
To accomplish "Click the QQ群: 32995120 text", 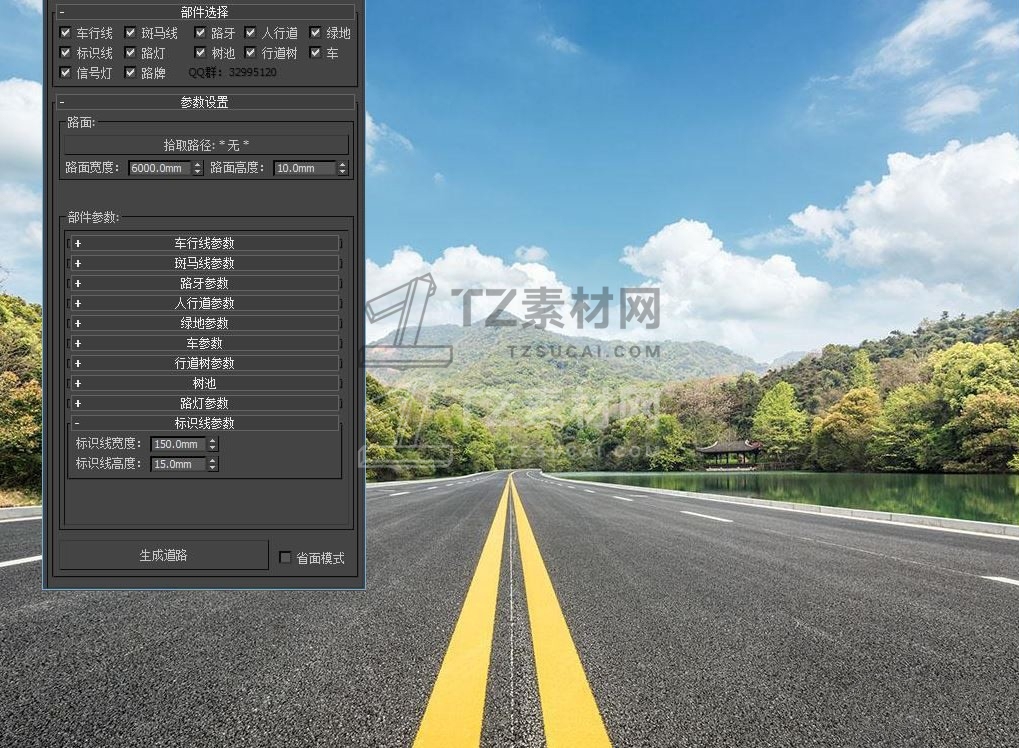I will (233, 72).
